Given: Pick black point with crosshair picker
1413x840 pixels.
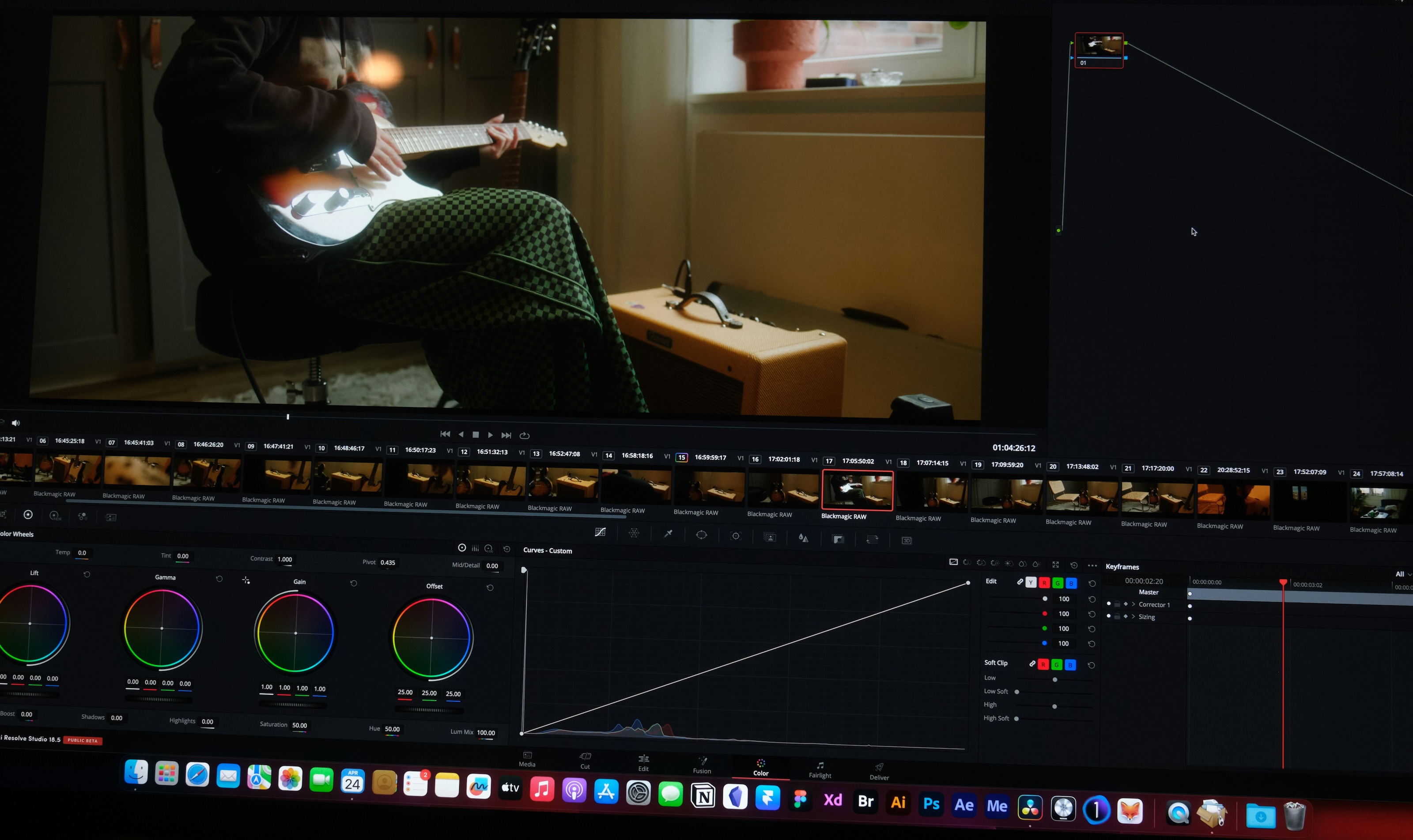Looking at the screenshot, I should pos(246,580).
